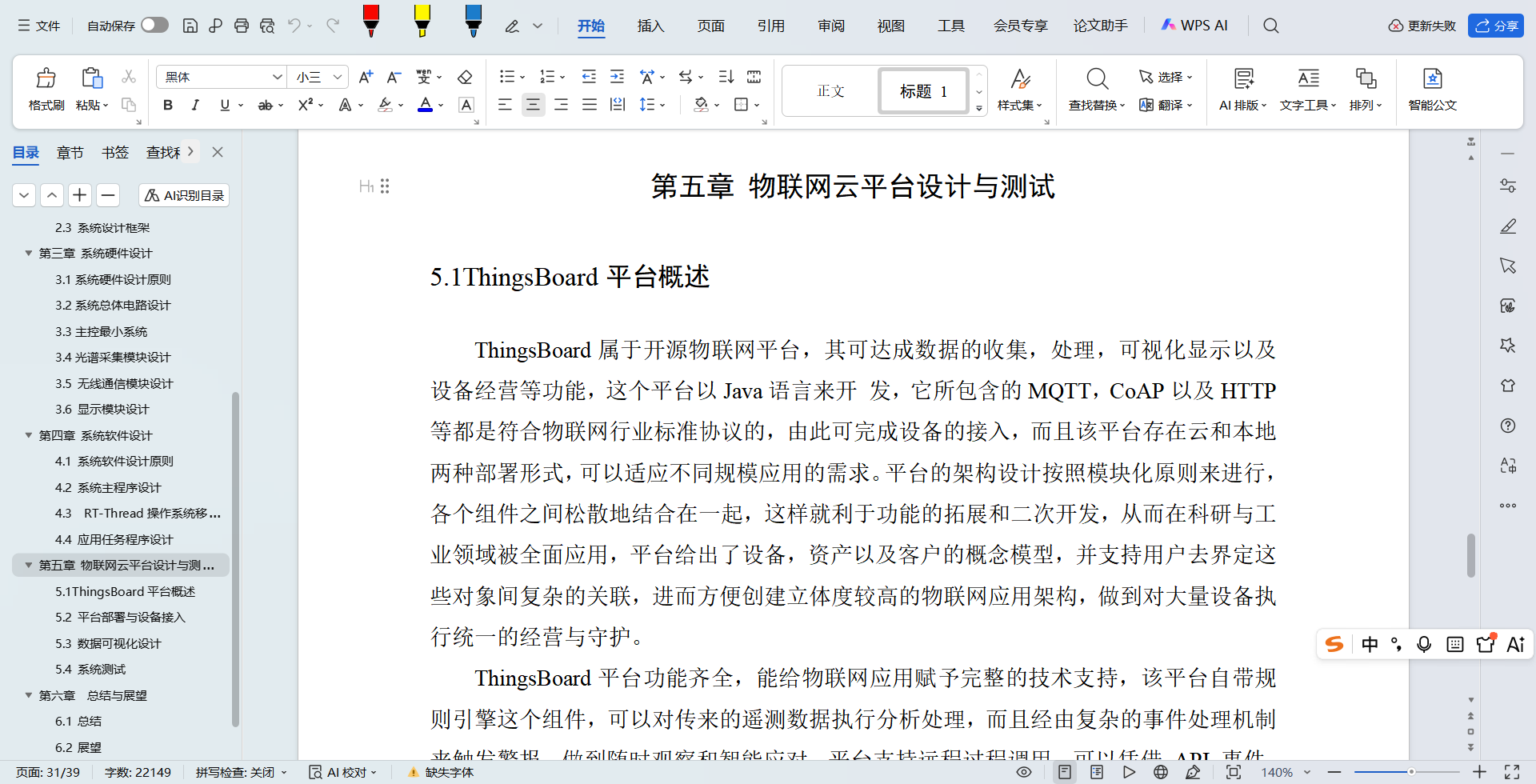
Task: Switch to the 页面 ribbon tab
Action: point(710,26)
